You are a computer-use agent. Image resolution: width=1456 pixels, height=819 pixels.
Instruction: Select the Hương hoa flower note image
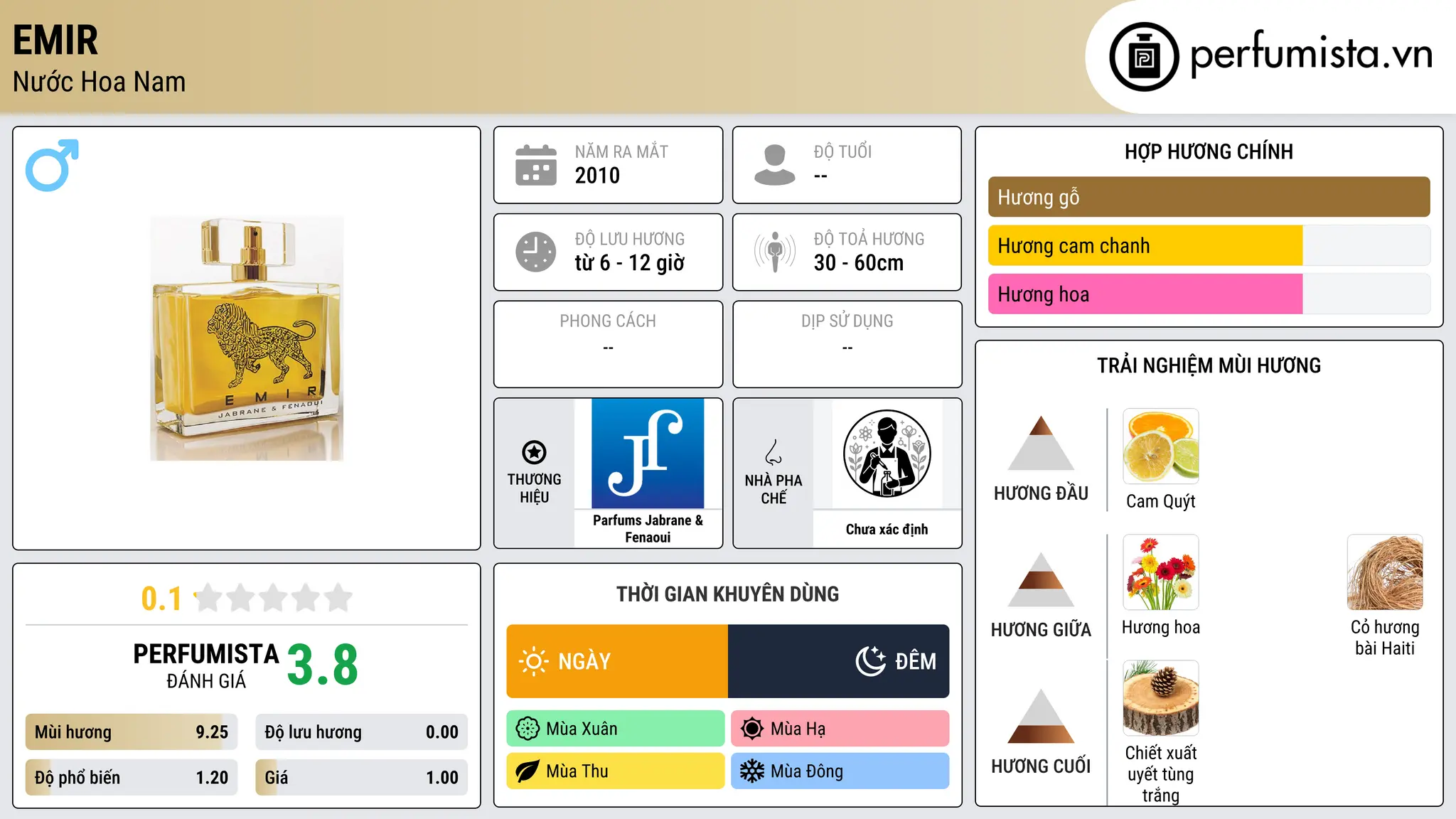click(x=1161, y=572)
